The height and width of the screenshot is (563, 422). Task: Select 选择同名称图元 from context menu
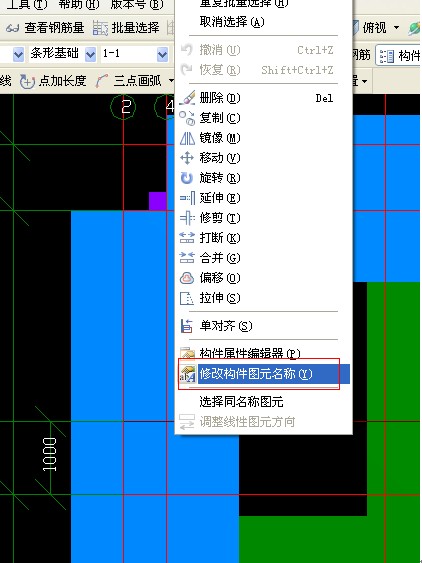coord(241,401)
